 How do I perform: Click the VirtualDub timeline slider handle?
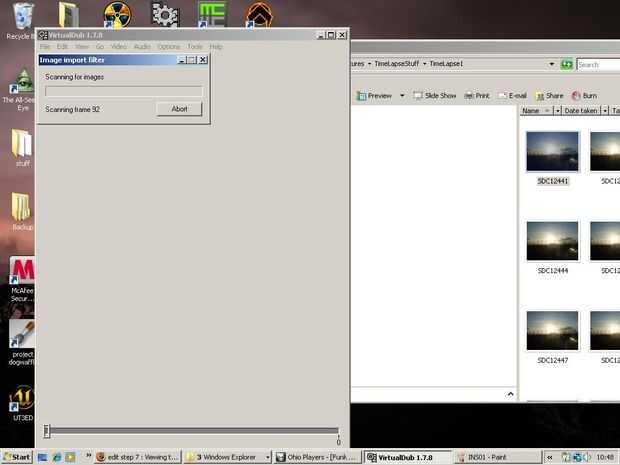[47, 431]
